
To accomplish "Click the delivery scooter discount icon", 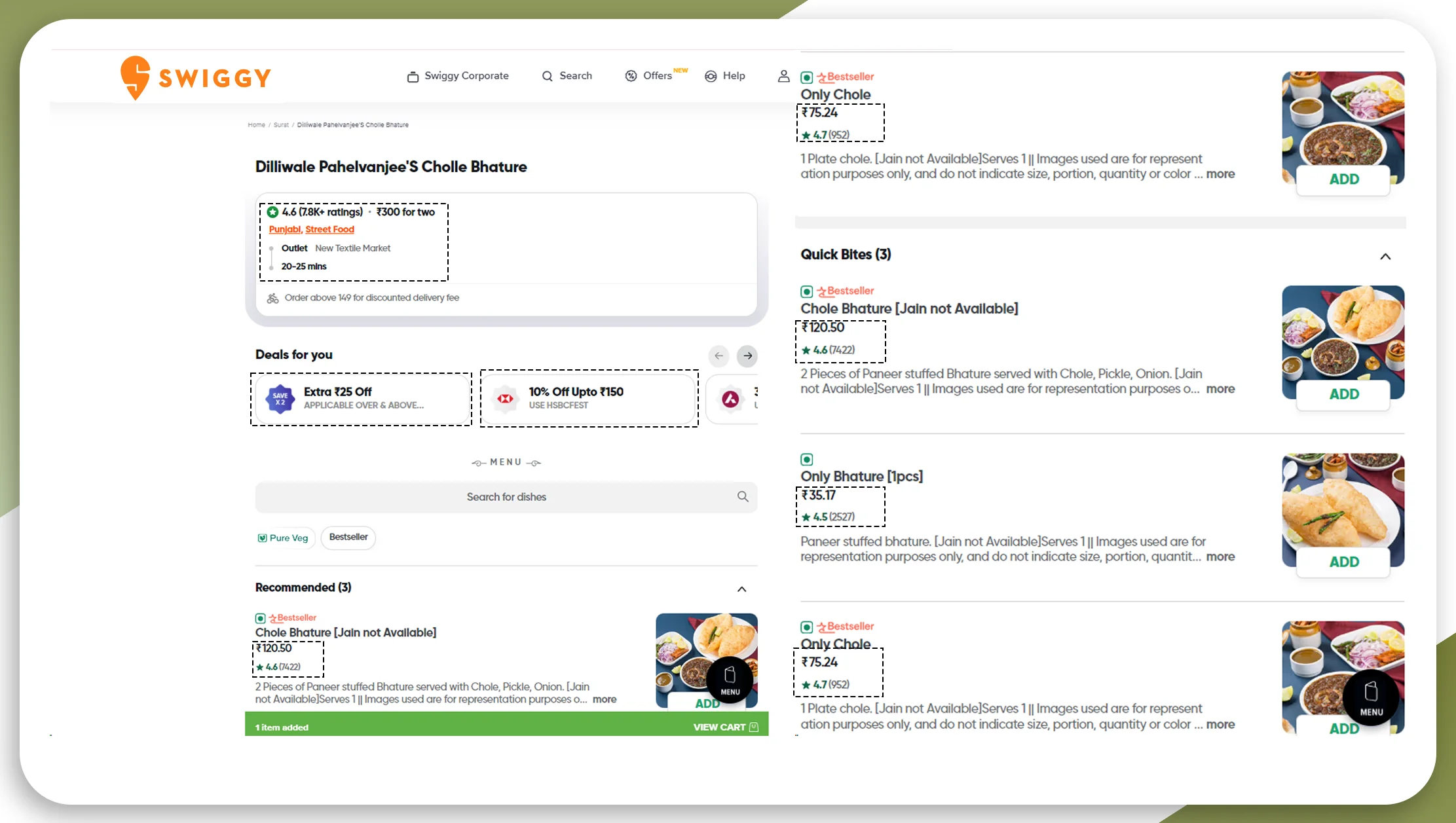I will [272, 297].
